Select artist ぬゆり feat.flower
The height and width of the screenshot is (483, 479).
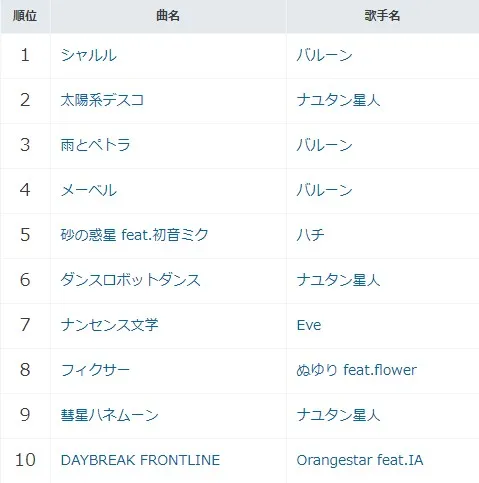click(x=356, y=370)
